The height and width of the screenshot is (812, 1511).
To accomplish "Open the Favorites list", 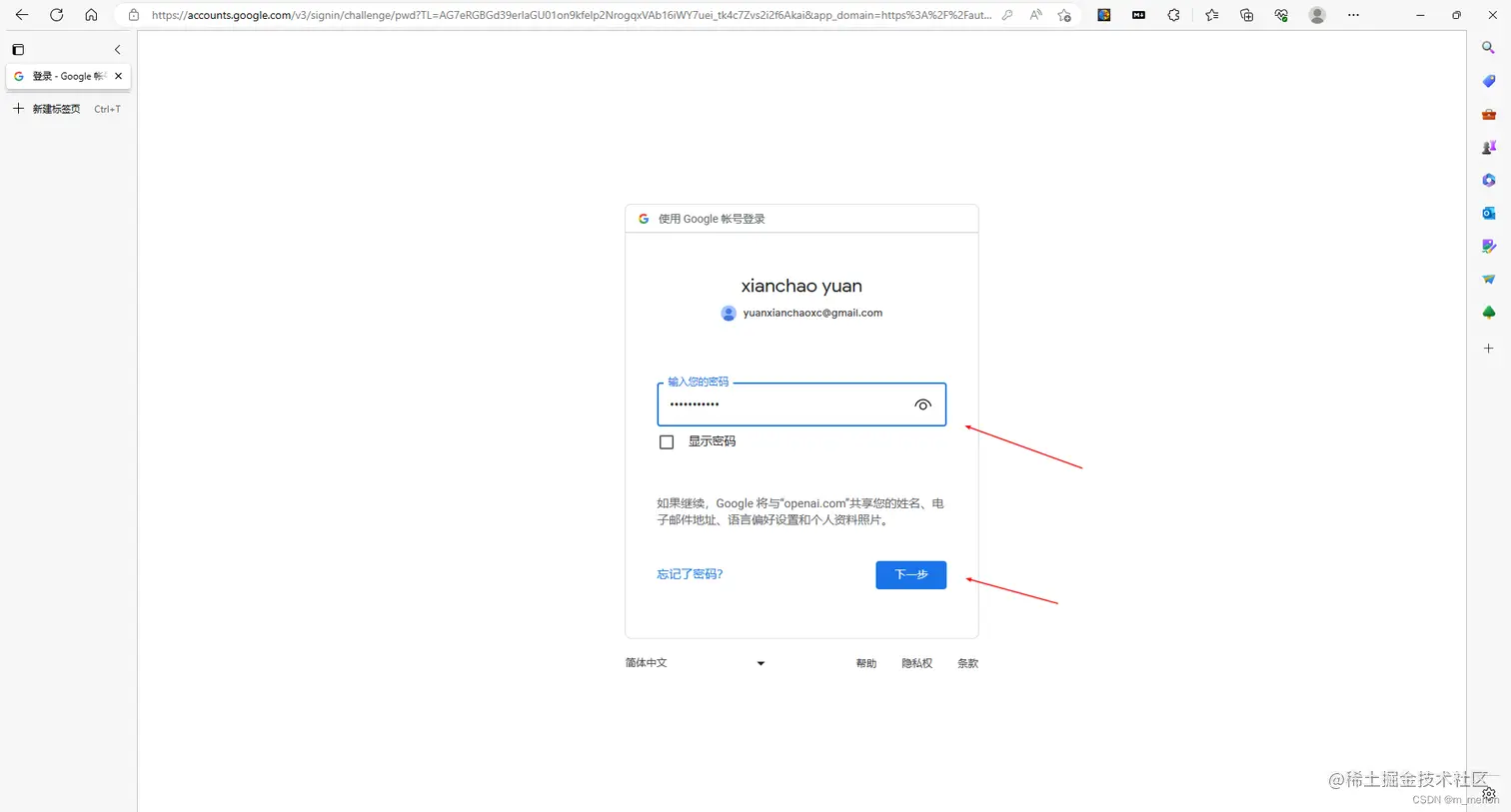I will click(x=1212, y=15).
